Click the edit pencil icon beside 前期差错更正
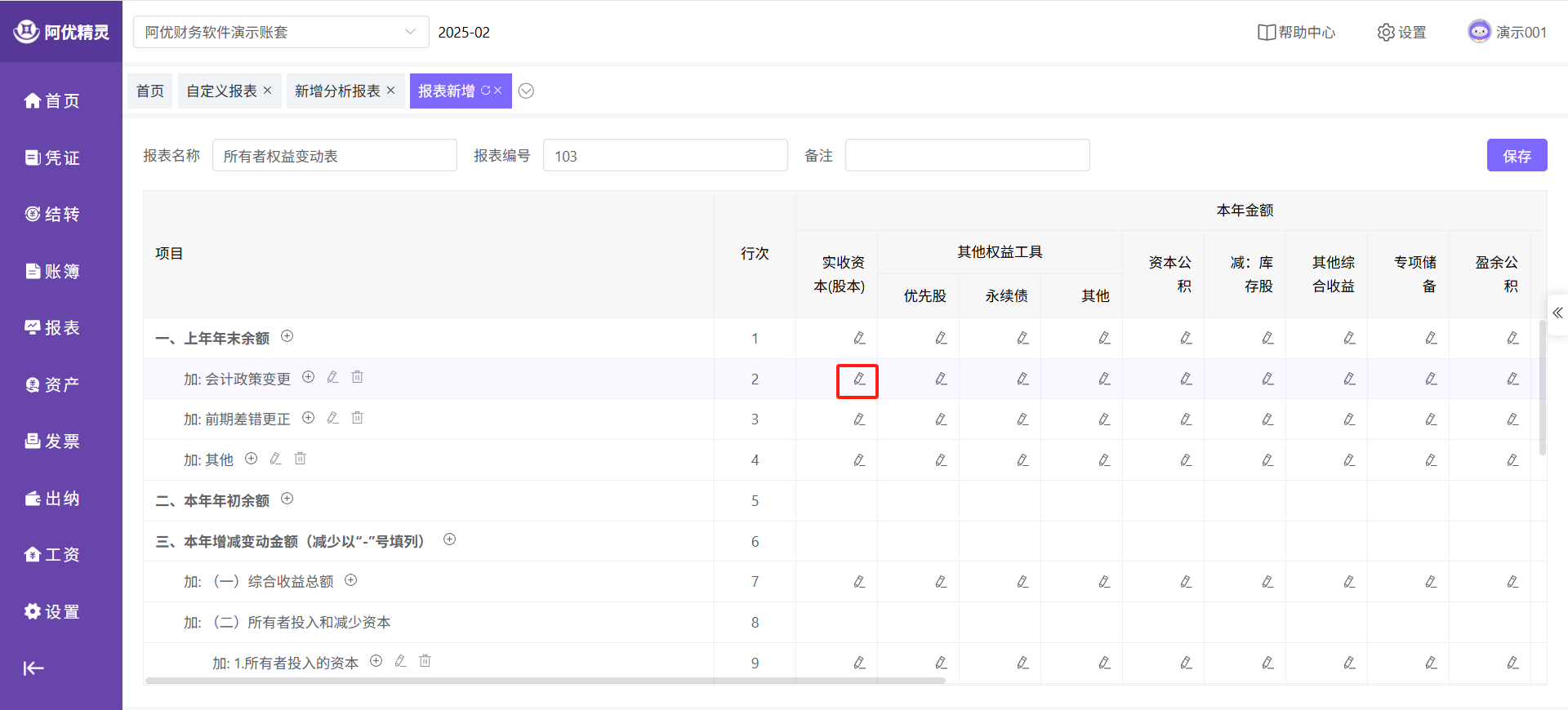The width and height of the screenshot is (1568, 710). click(x=332, y=418)
